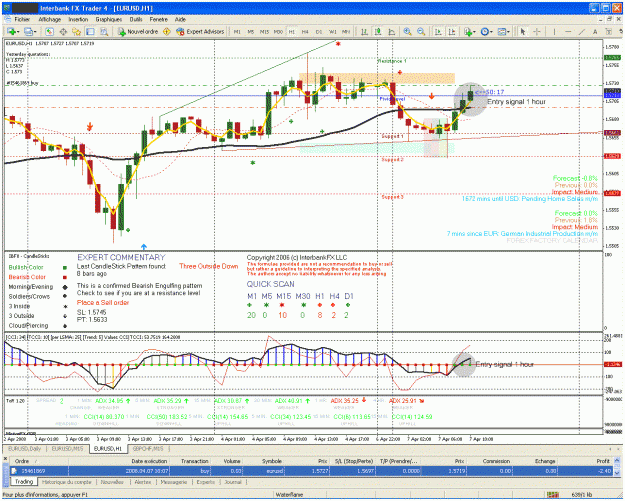Open the Messagerie terminal tab
The width and height of the screenshot is (625, 501).
point(174,482)
